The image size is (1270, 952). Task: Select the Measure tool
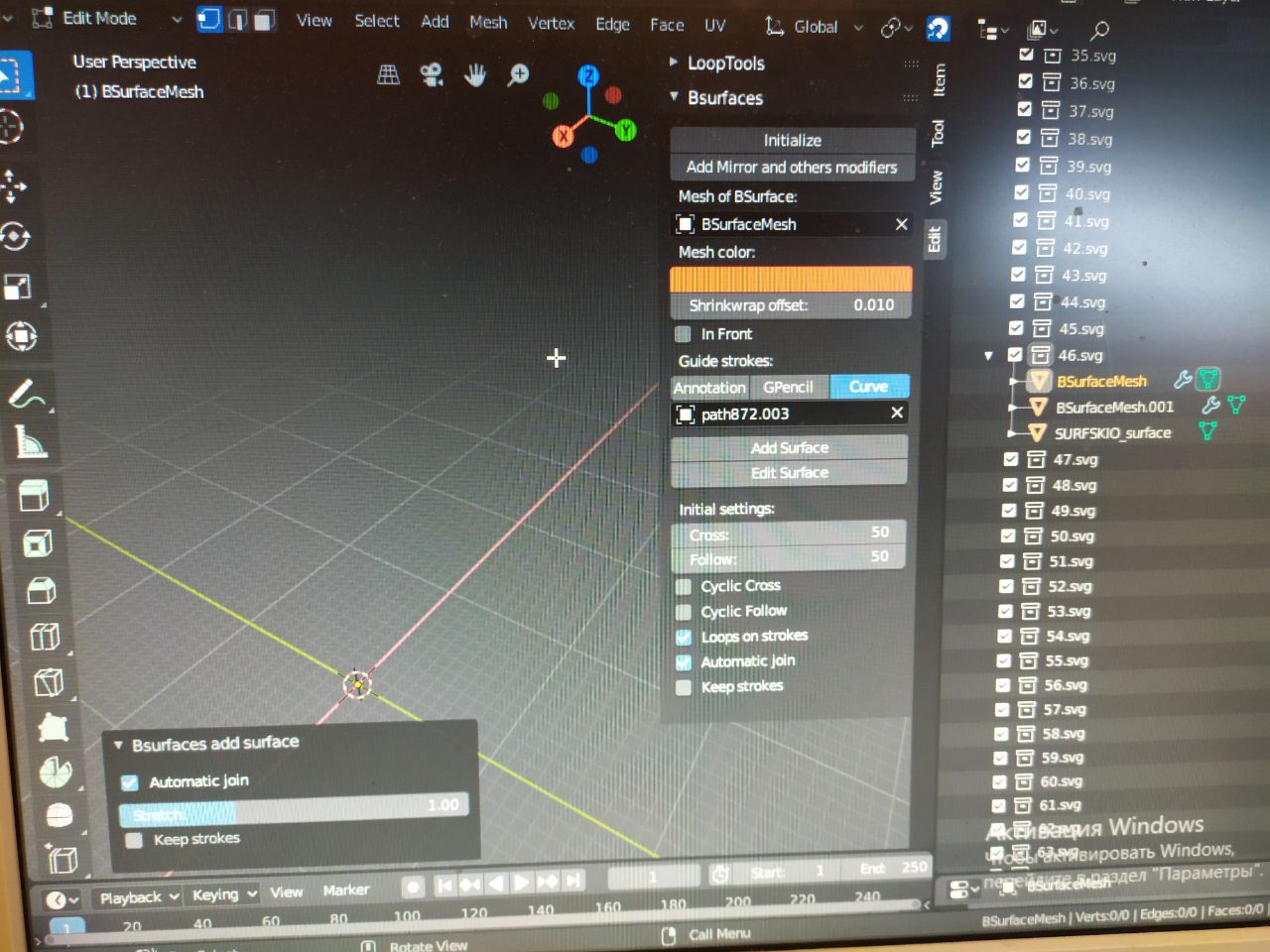31,443
